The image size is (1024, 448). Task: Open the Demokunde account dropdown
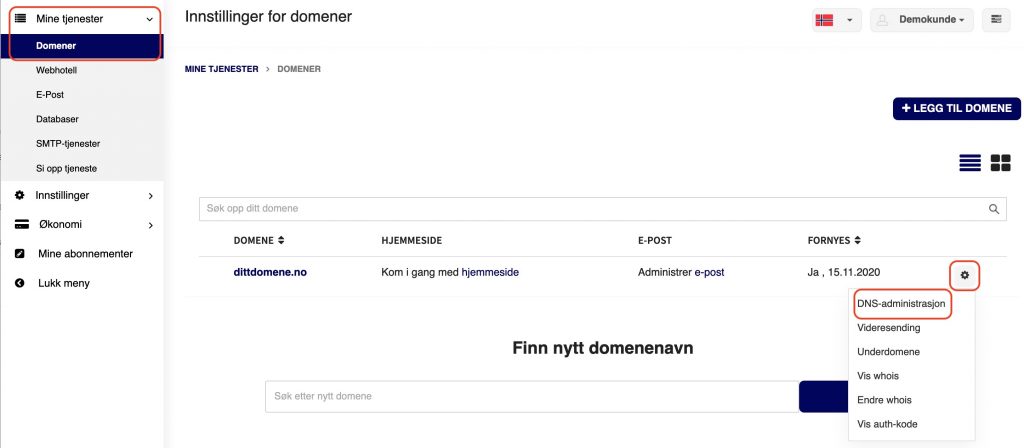pyautogui.click(x=921, y=20)
